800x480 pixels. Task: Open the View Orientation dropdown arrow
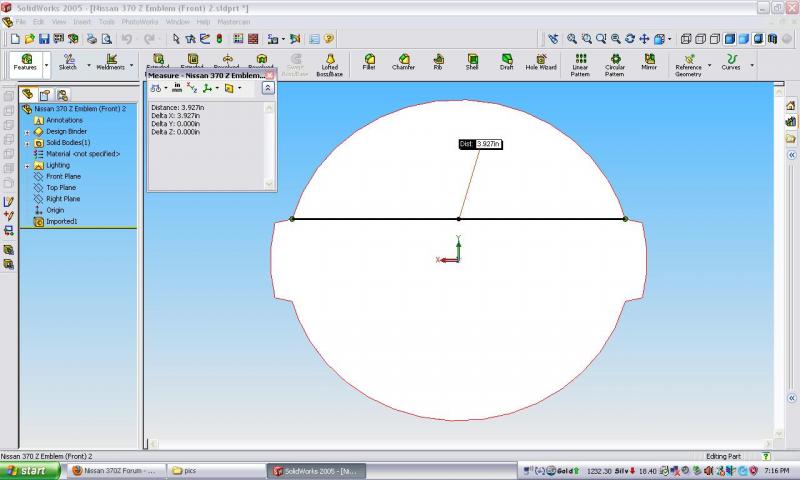(669, 39)
